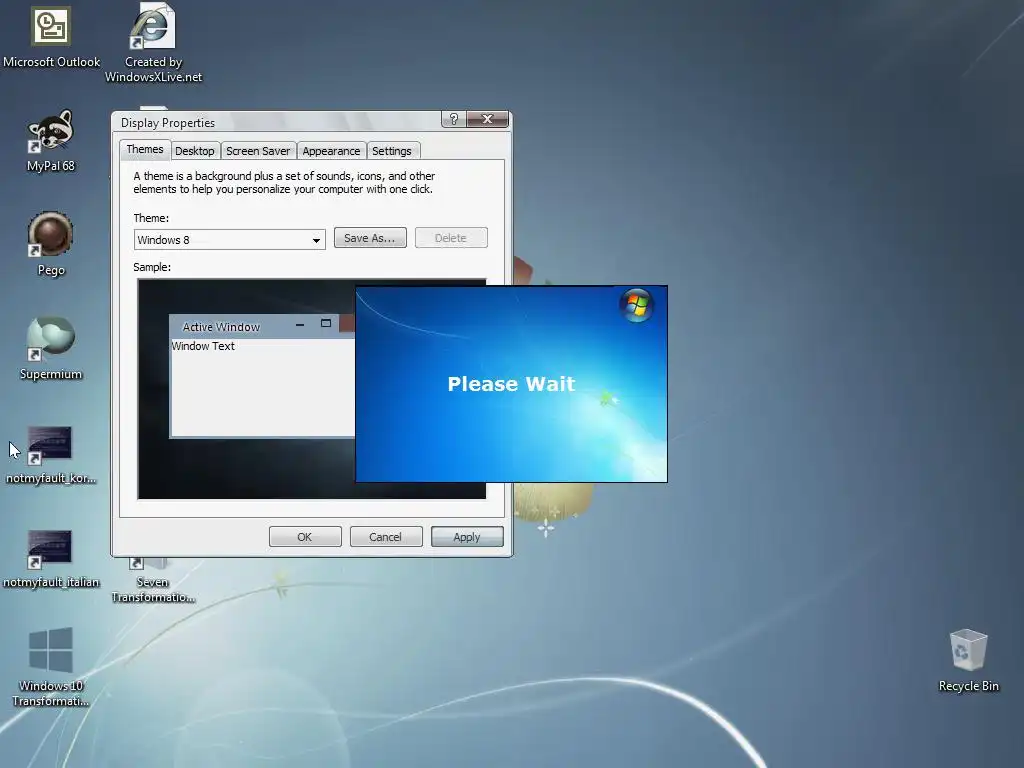Open Created by WindowsXLive.net shortcut

click(153, 43)
